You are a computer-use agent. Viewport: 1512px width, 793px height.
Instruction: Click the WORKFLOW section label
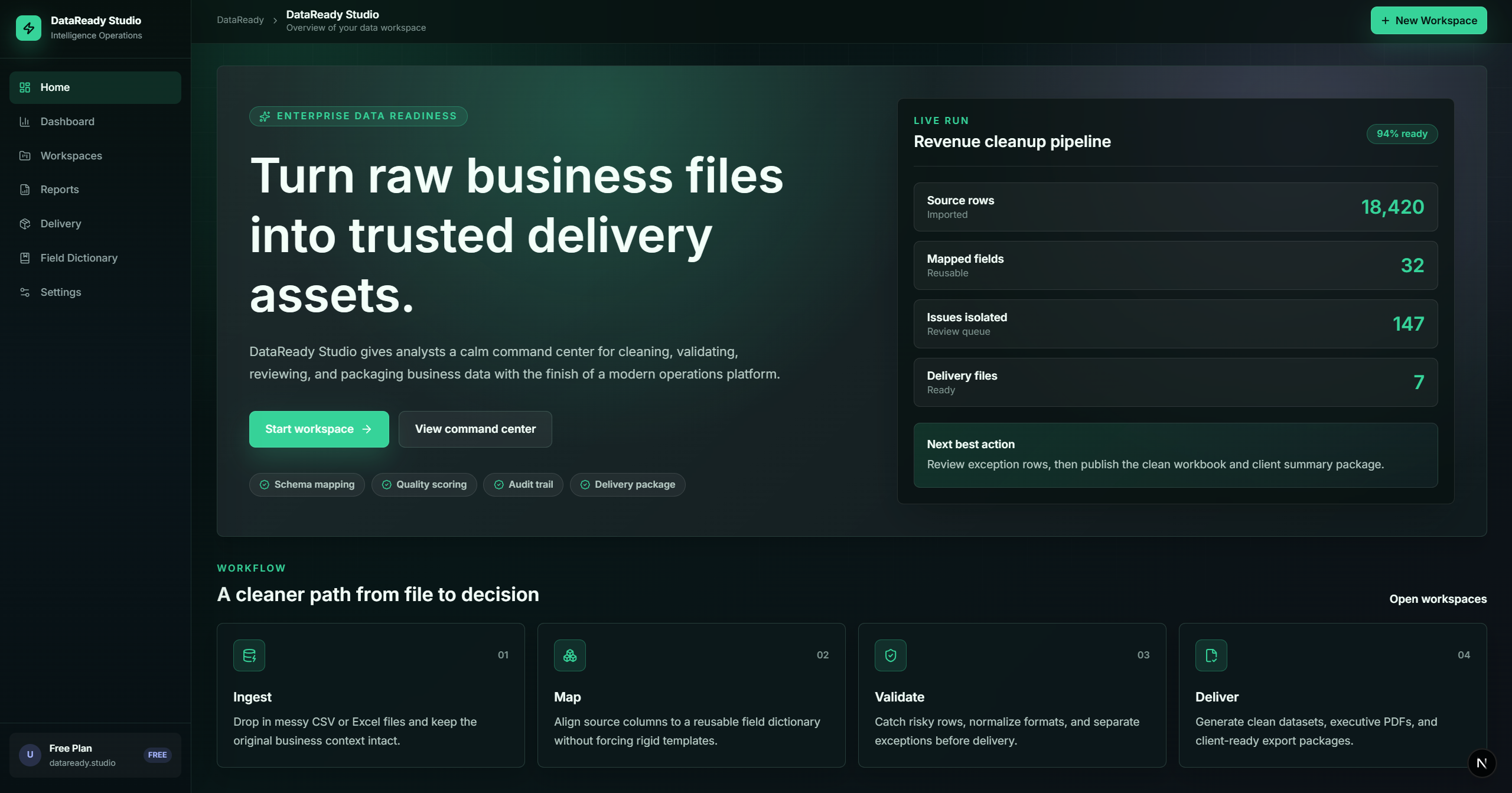point(251,568)
